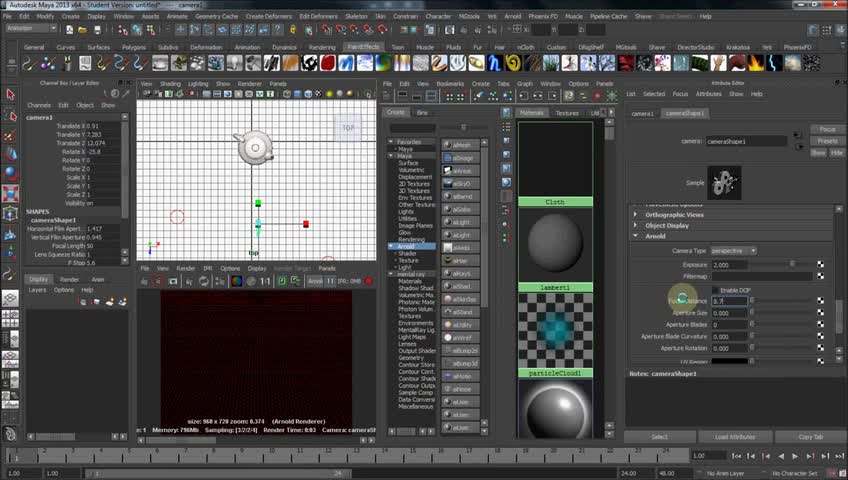Expand the Object Display section
This screenshot has height=480, width=848.
[668, 226]
